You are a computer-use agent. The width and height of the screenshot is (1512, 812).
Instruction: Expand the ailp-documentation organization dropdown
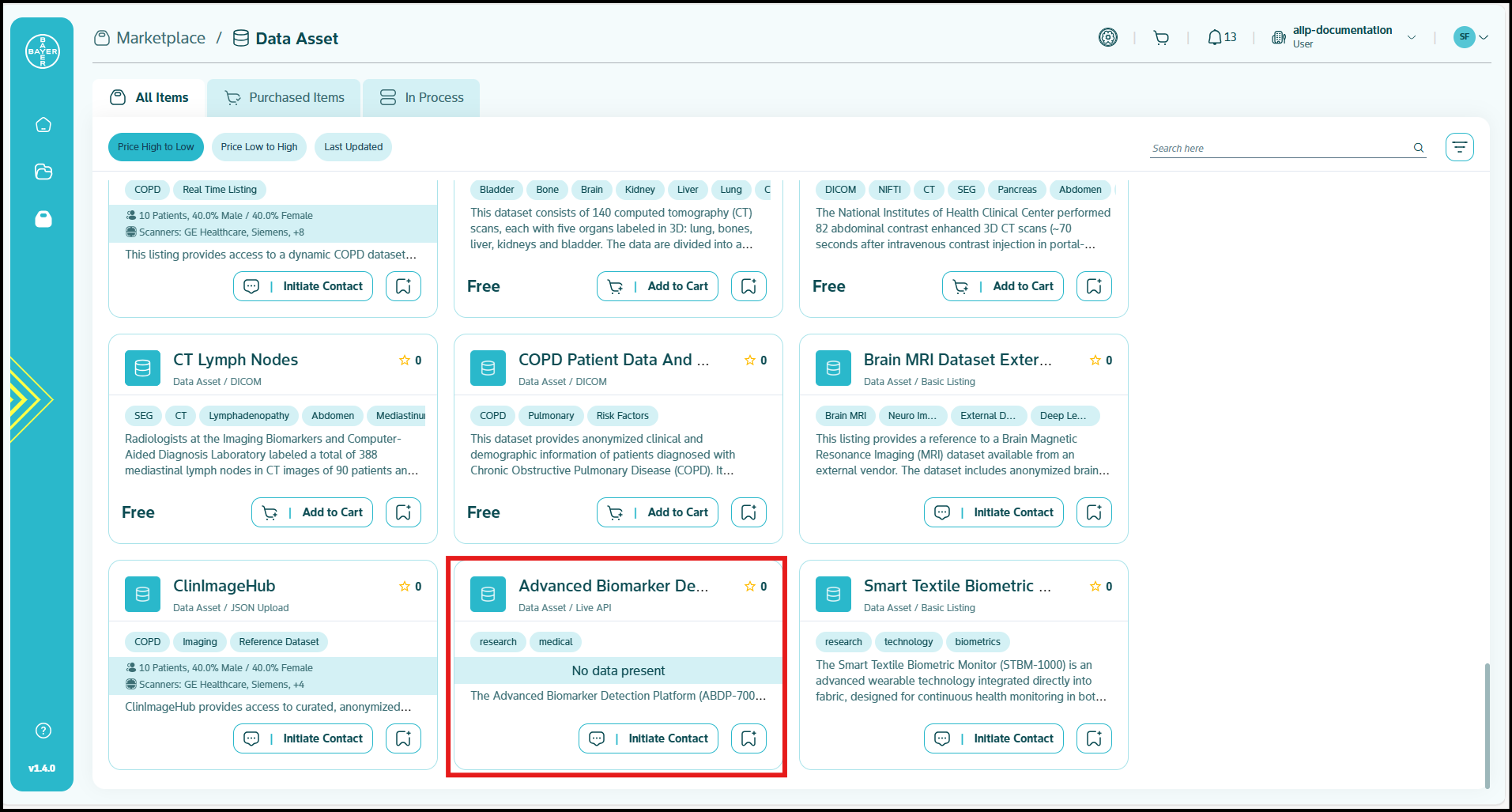click(x=1411, y=38)
